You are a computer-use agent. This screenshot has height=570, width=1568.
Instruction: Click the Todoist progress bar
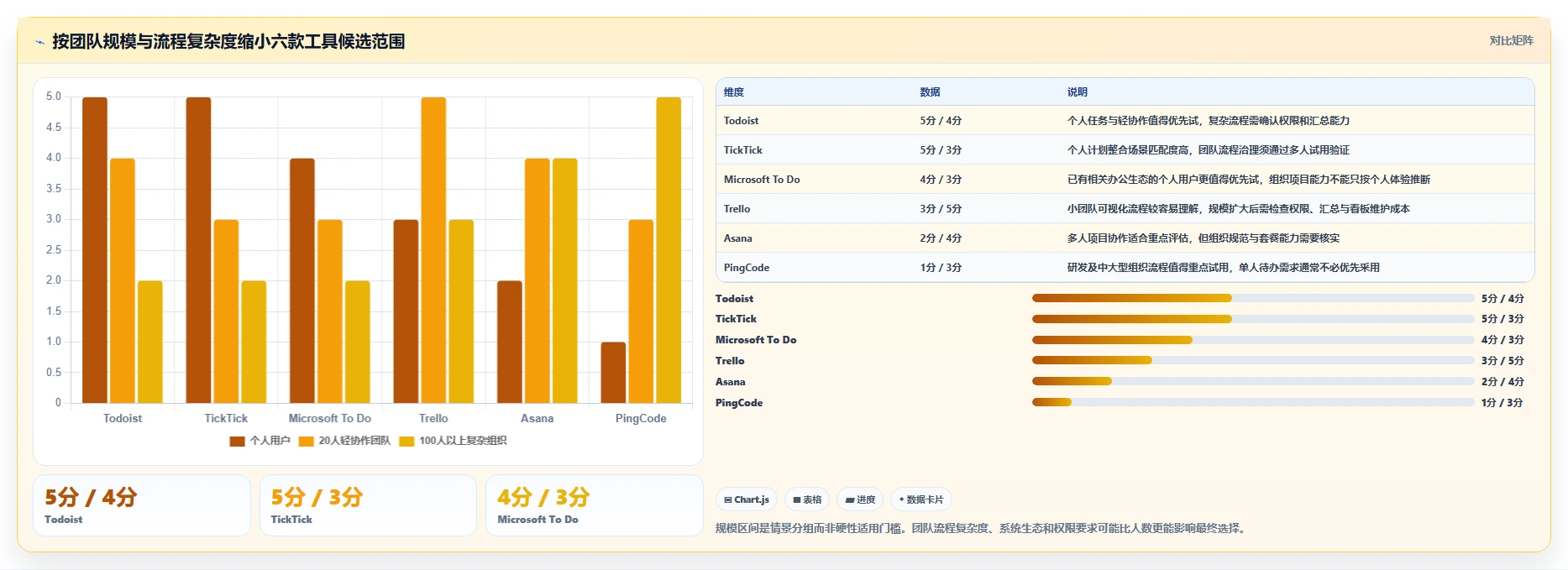click(x=1253, y=298)
